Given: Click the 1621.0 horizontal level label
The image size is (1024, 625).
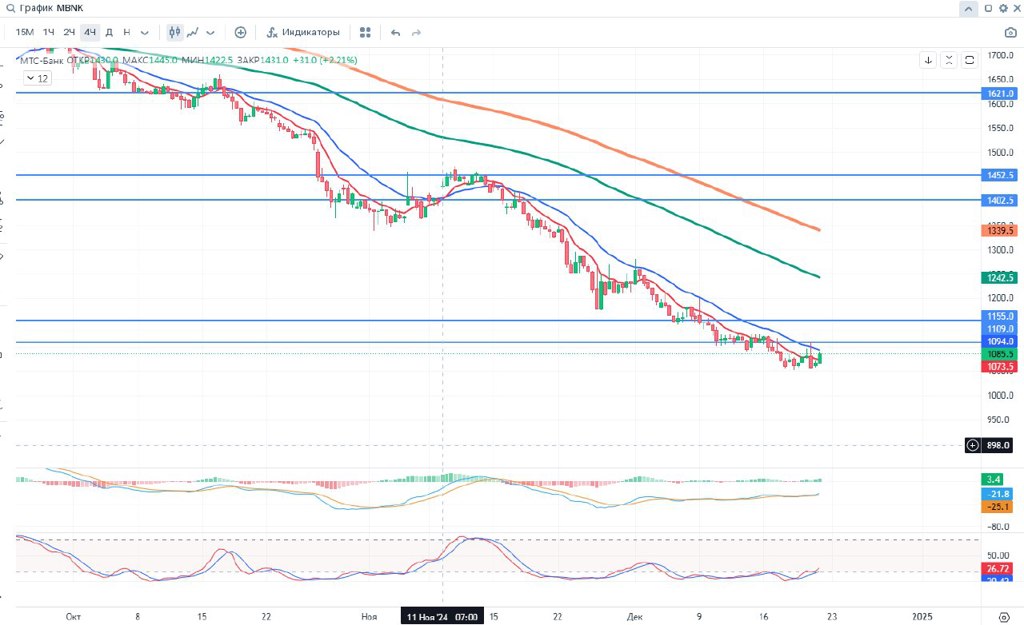Looking at the screenshot, I should click(1000, 92).
